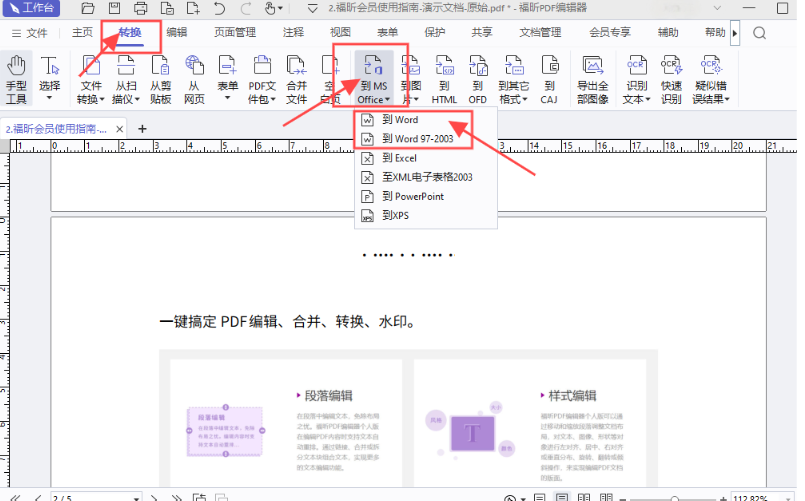Select the 手型工具 hand tool
Screen dimensions: 805x501
tap(16, 79)
